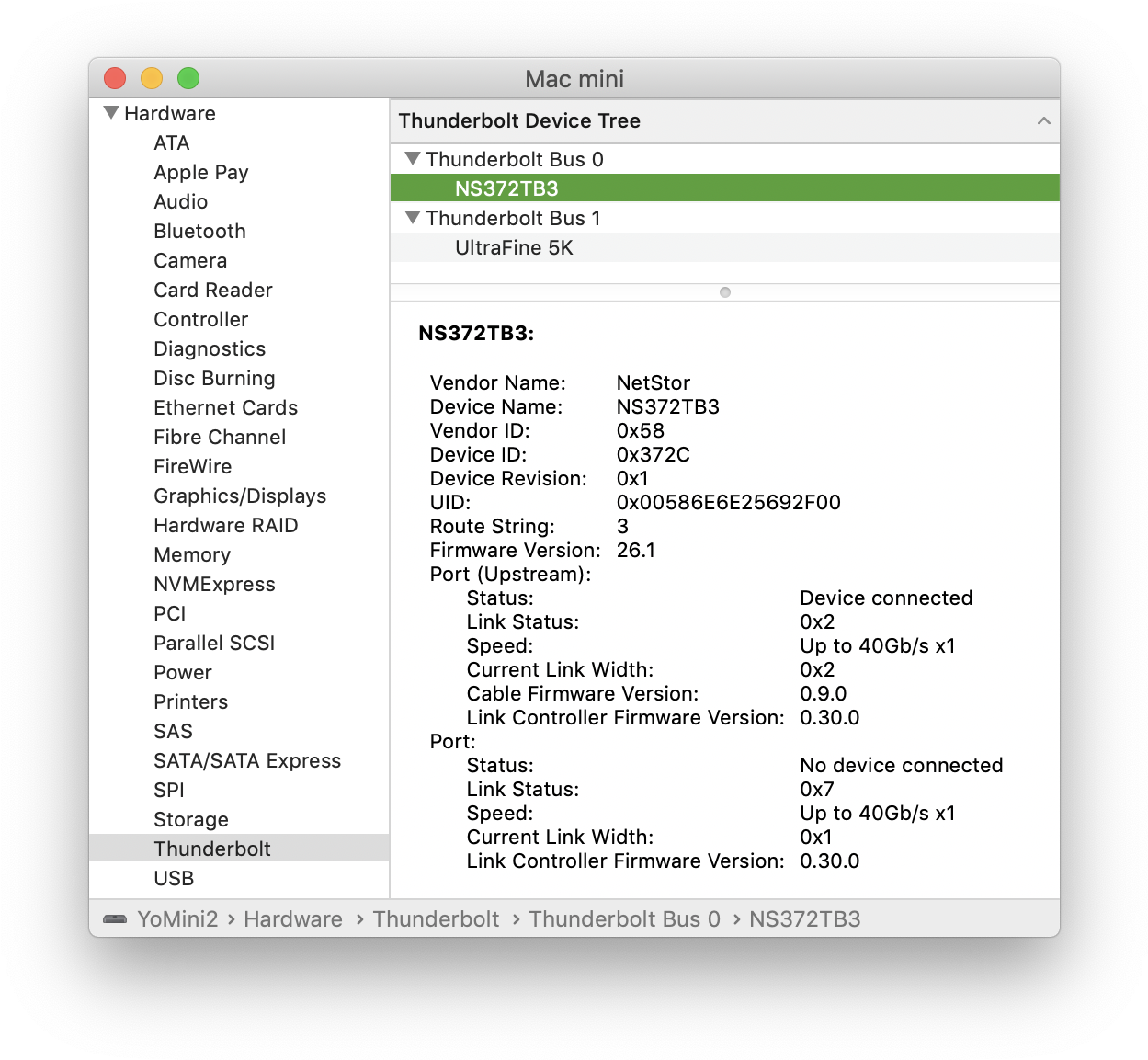Viewport: 1148px width, 1060px height.
Task: Click the Mac mini icon in path bar
Action: (x=115, y=918)
